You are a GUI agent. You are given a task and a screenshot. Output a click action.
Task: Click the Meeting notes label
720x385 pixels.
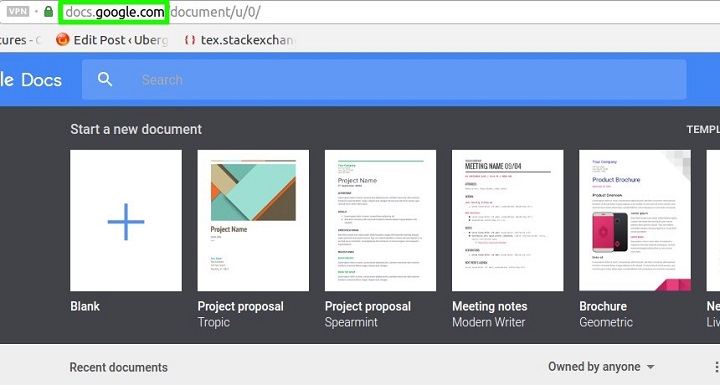point(489,306)
